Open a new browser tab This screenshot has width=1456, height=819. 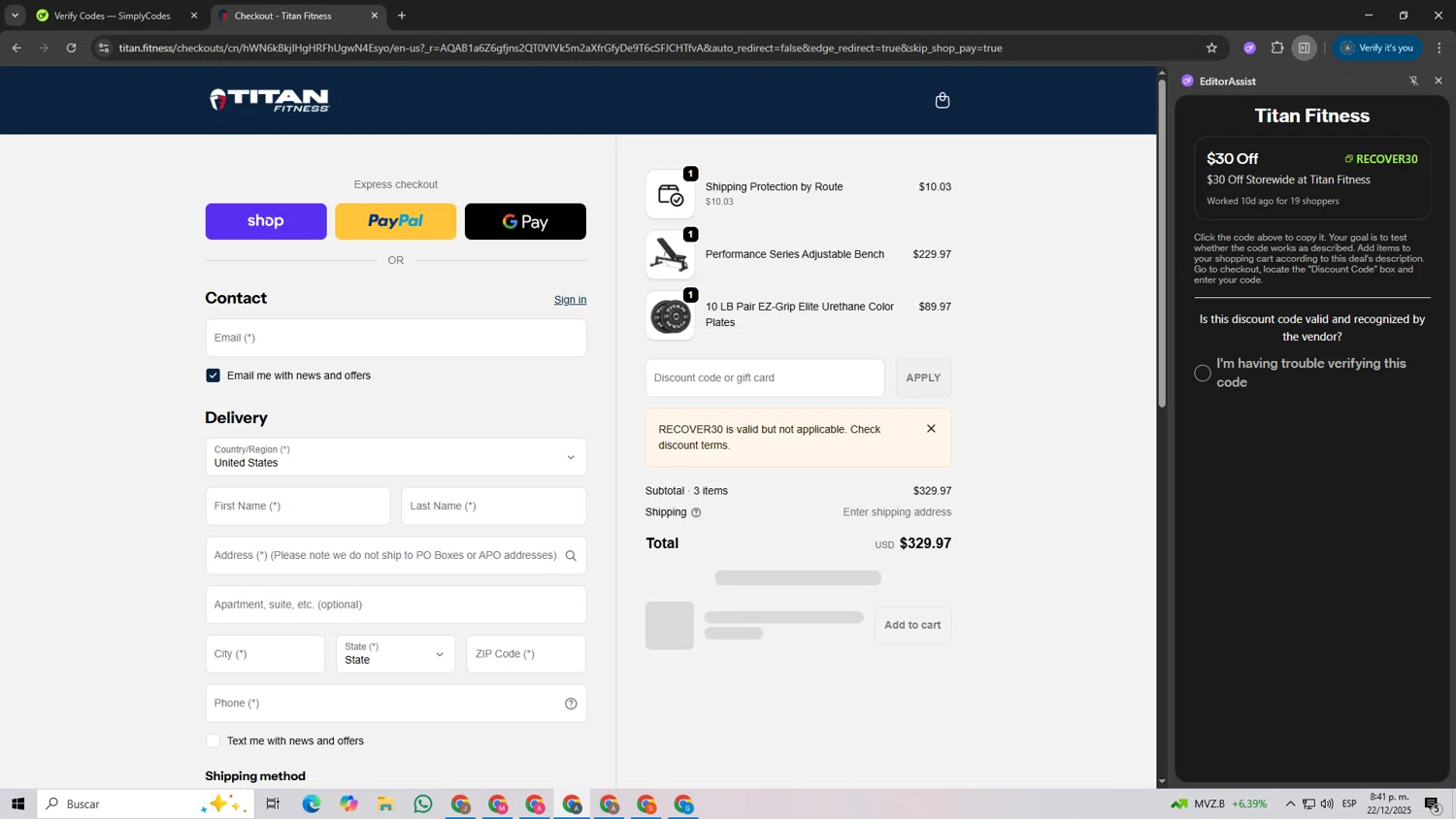[x=402, y=16]
